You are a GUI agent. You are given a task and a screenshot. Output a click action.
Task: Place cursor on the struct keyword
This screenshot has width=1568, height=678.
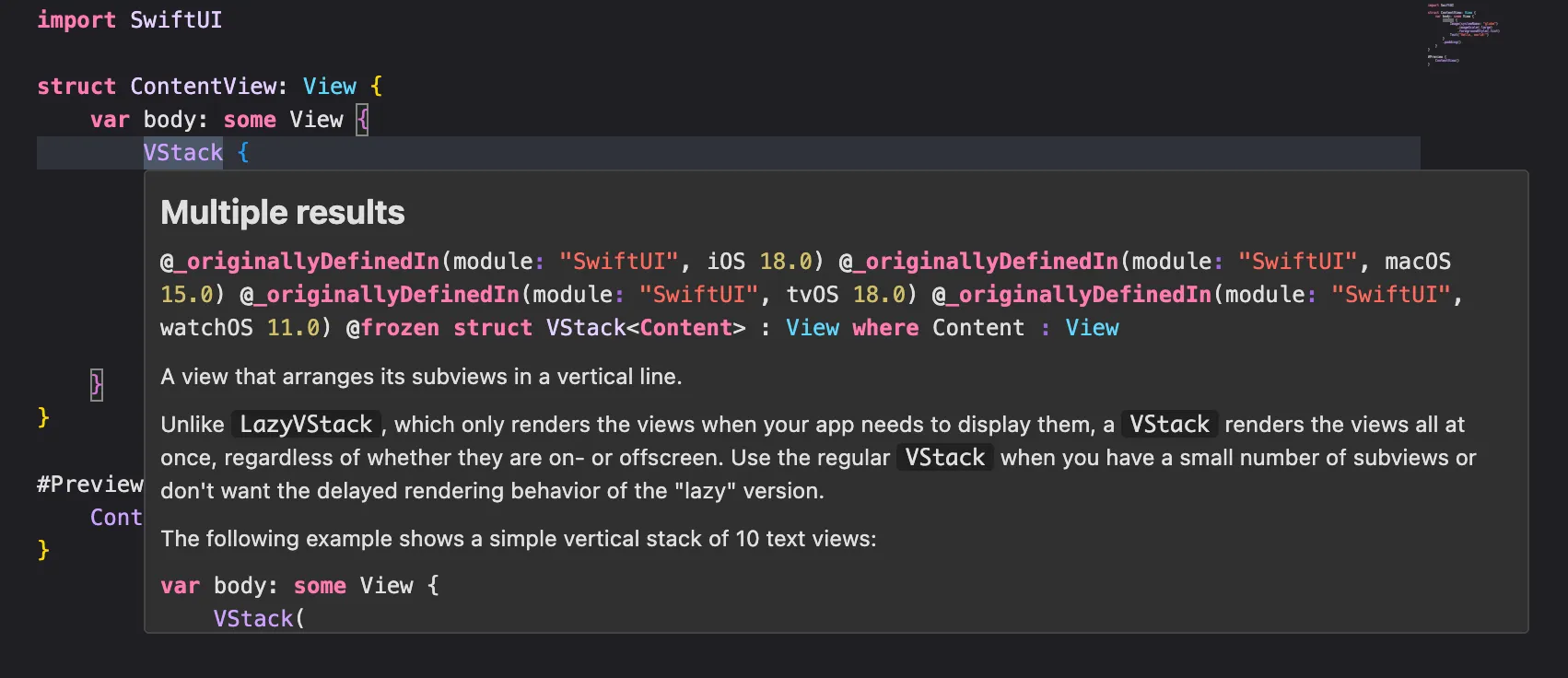click(x=76, y=87)
